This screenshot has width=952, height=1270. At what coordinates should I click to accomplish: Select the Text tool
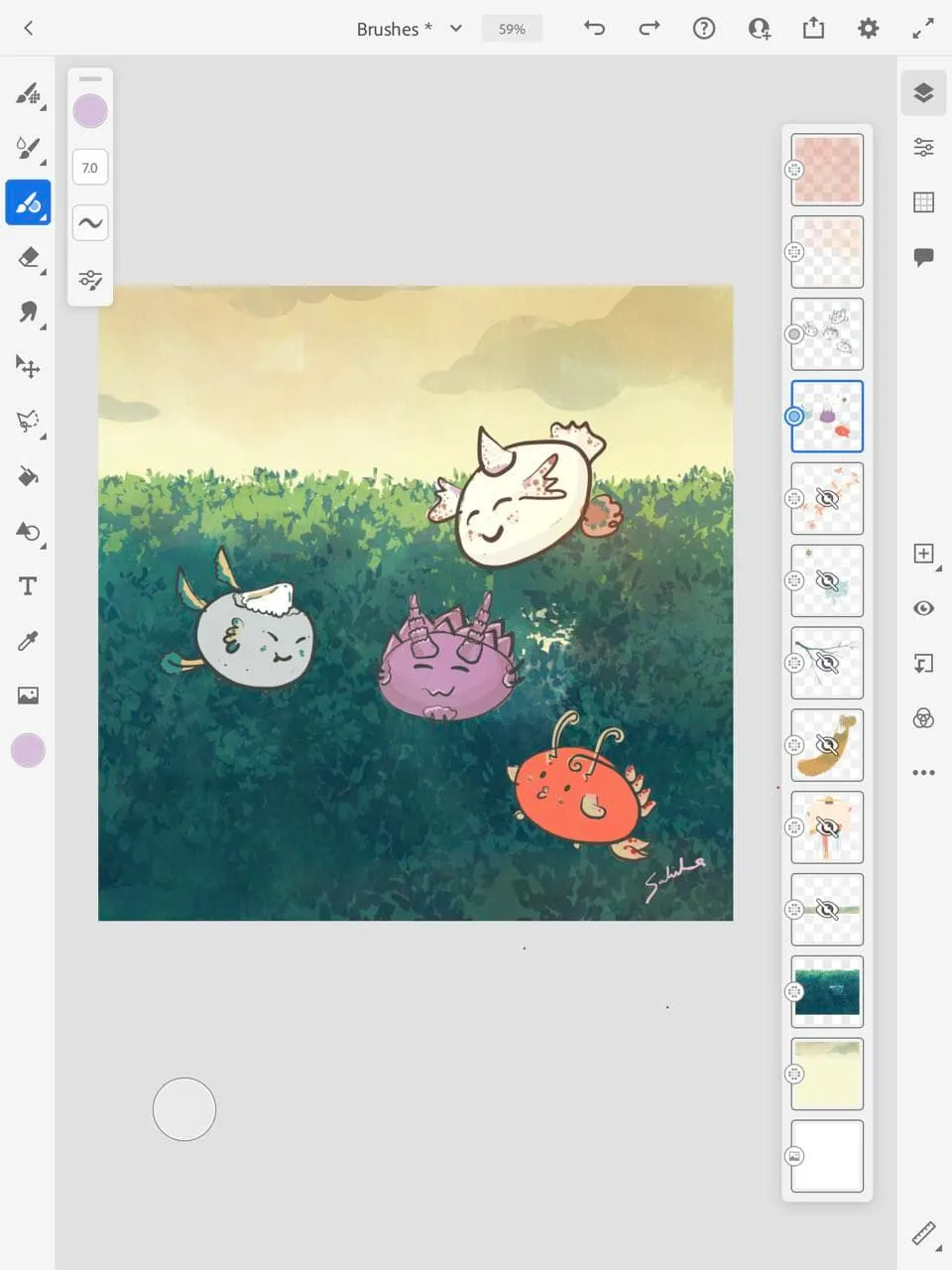[x=28, y=586]
